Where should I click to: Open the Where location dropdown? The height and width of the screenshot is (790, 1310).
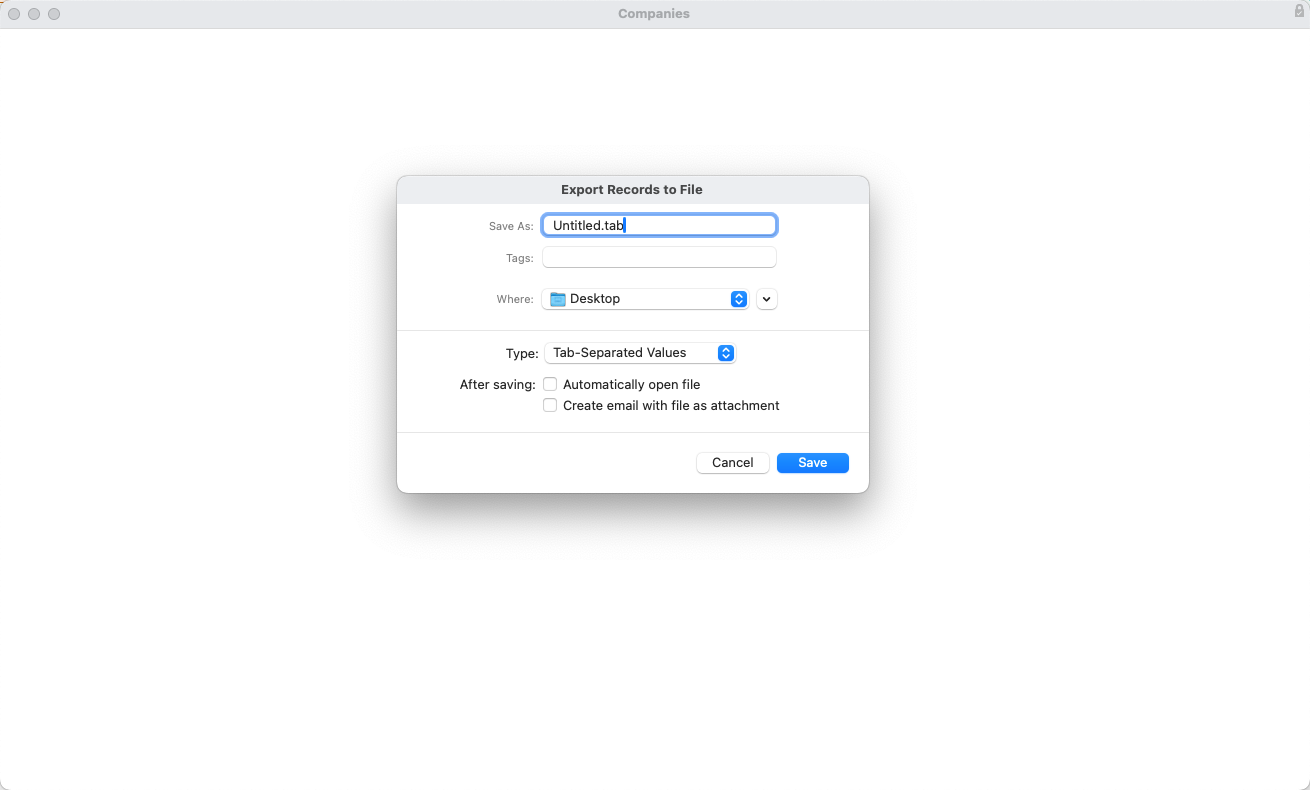(x=645, y=299)
